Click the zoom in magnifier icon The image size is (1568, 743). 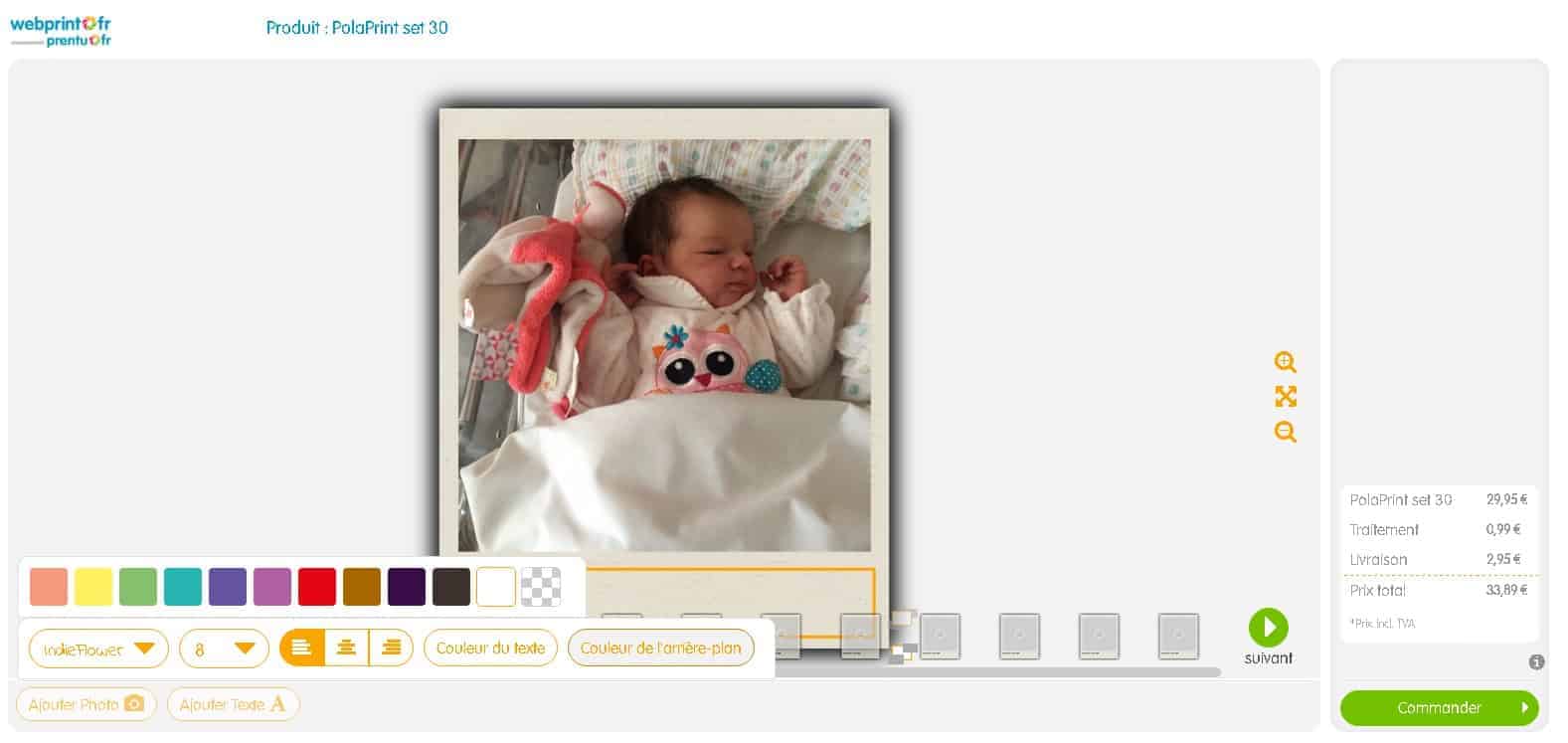pos(1285,362)
